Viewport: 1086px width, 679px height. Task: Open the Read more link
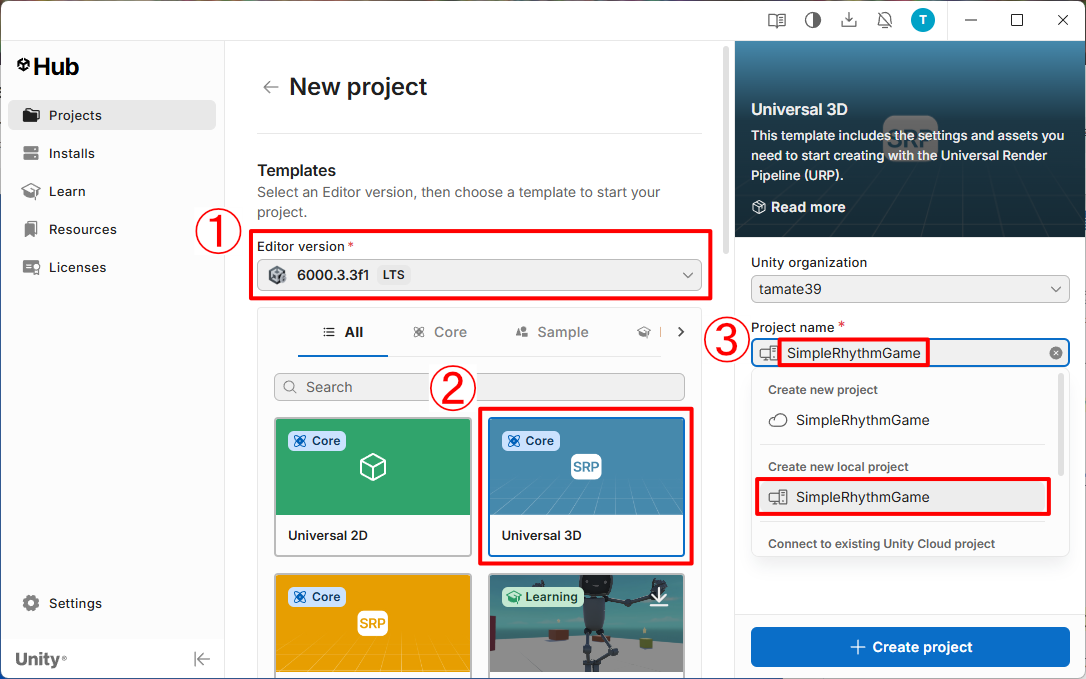click(x=798, y=207)
